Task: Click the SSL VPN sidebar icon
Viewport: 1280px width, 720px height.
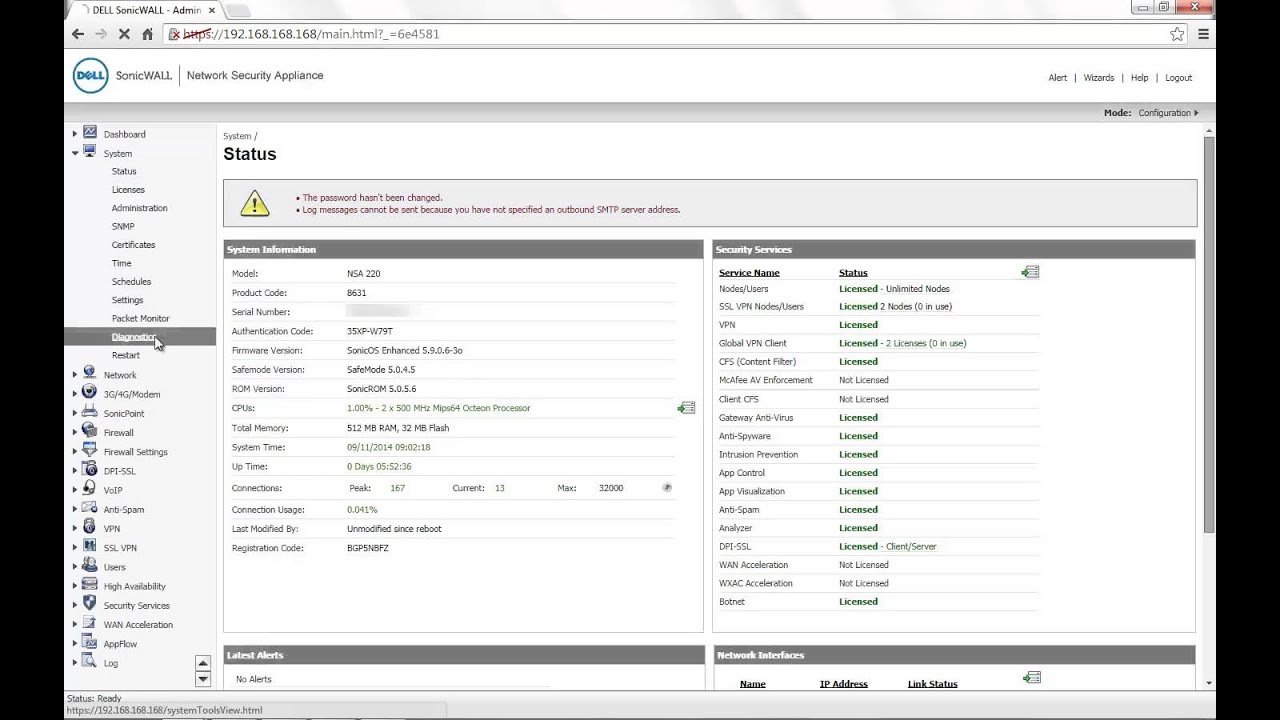Action: click(89, 547)
